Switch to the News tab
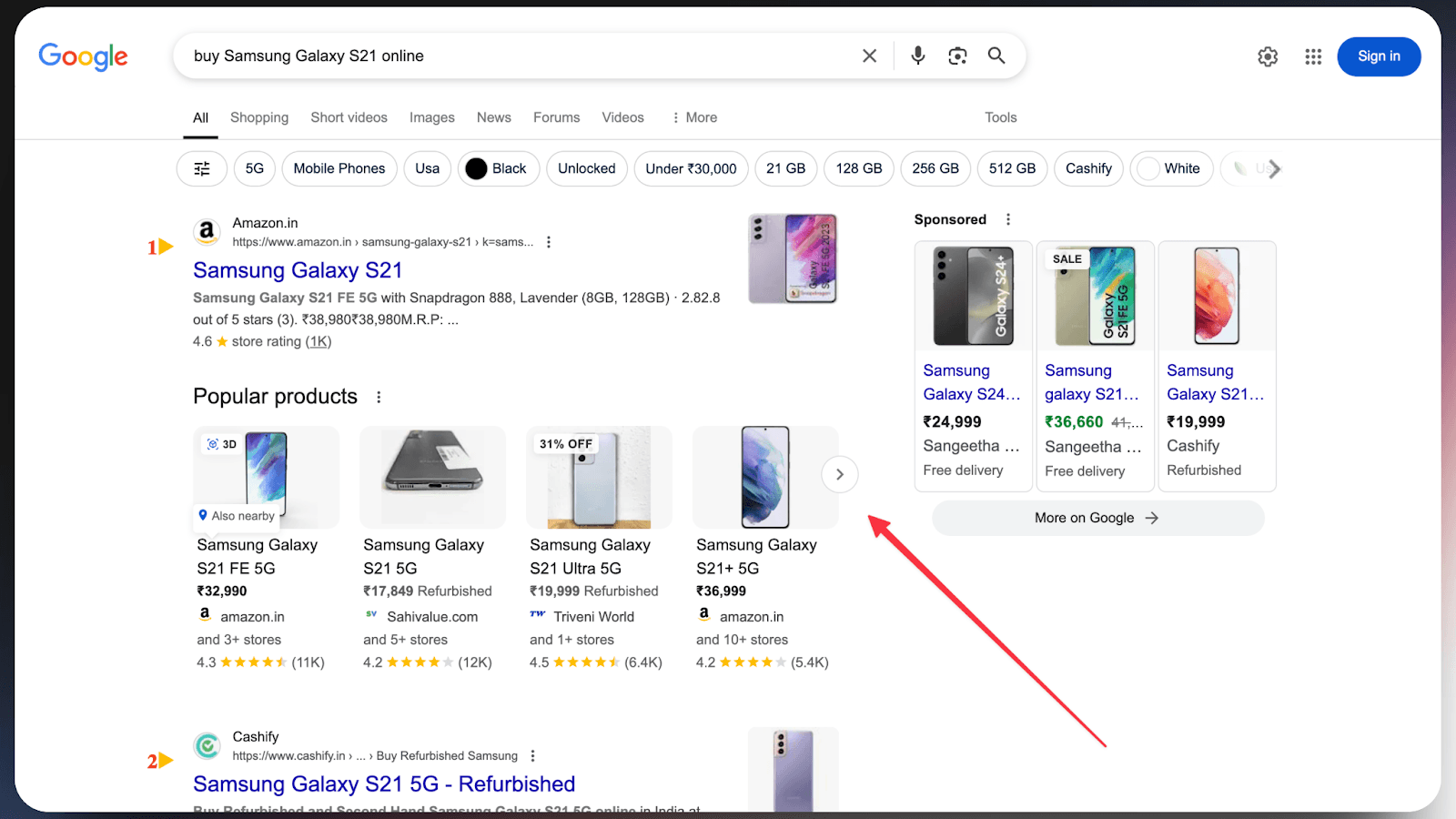Screen dimensions: 1456x819 494,117
